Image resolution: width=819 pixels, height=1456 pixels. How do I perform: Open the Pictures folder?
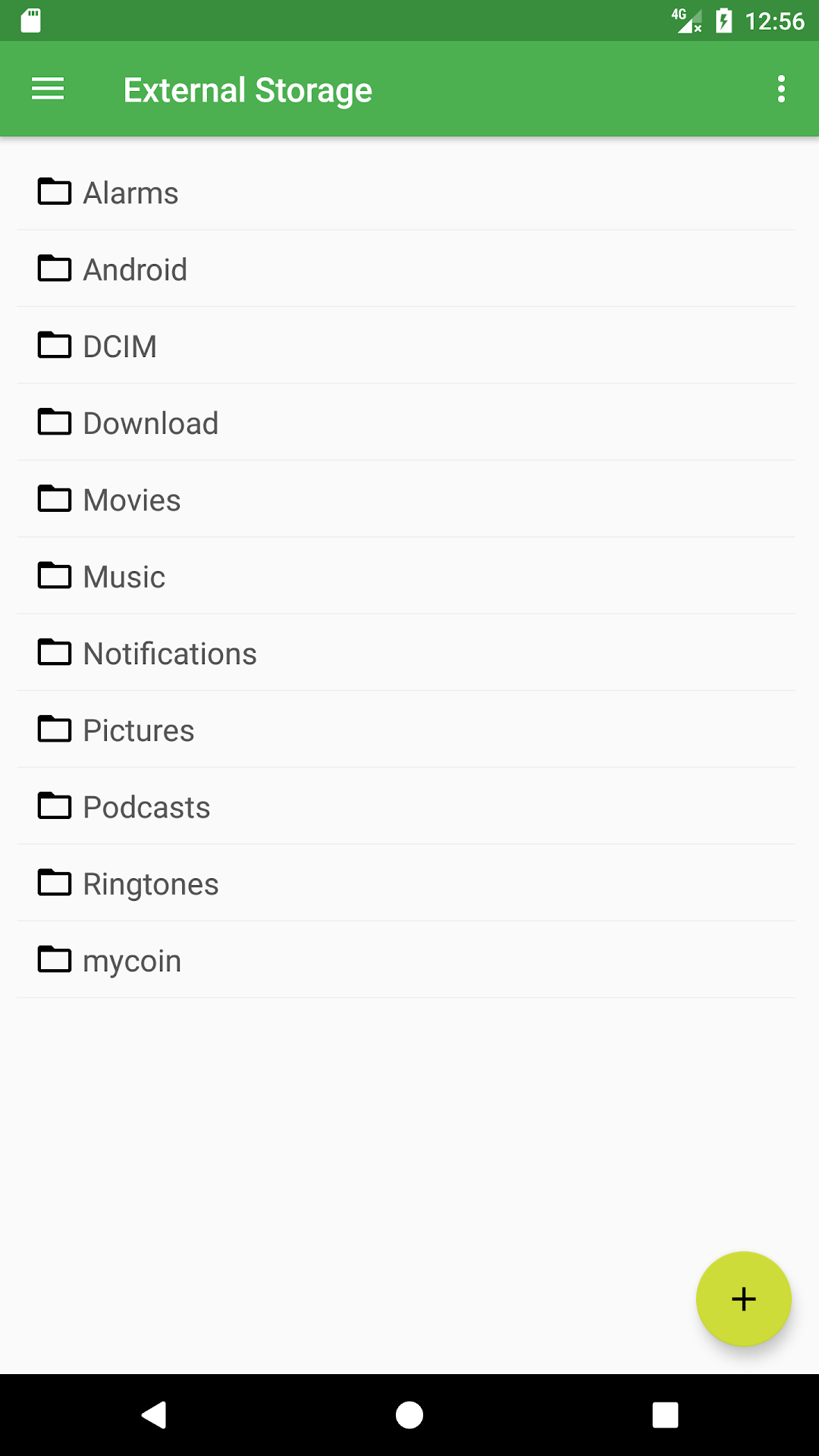(x=406, y=730)
